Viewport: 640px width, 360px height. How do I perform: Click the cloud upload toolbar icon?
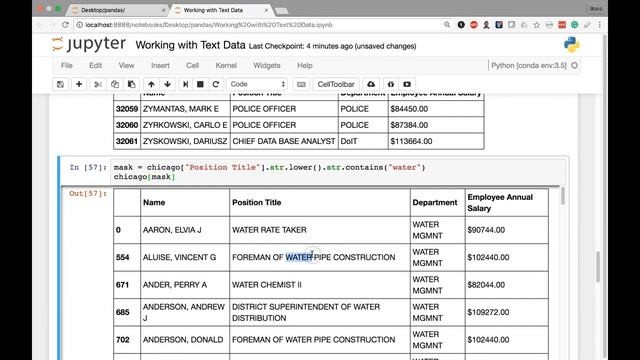(x=371, y=84)
